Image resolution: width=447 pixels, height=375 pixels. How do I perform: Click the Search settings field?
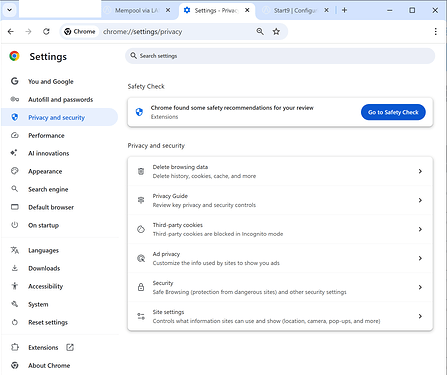(x=280, y=56)
